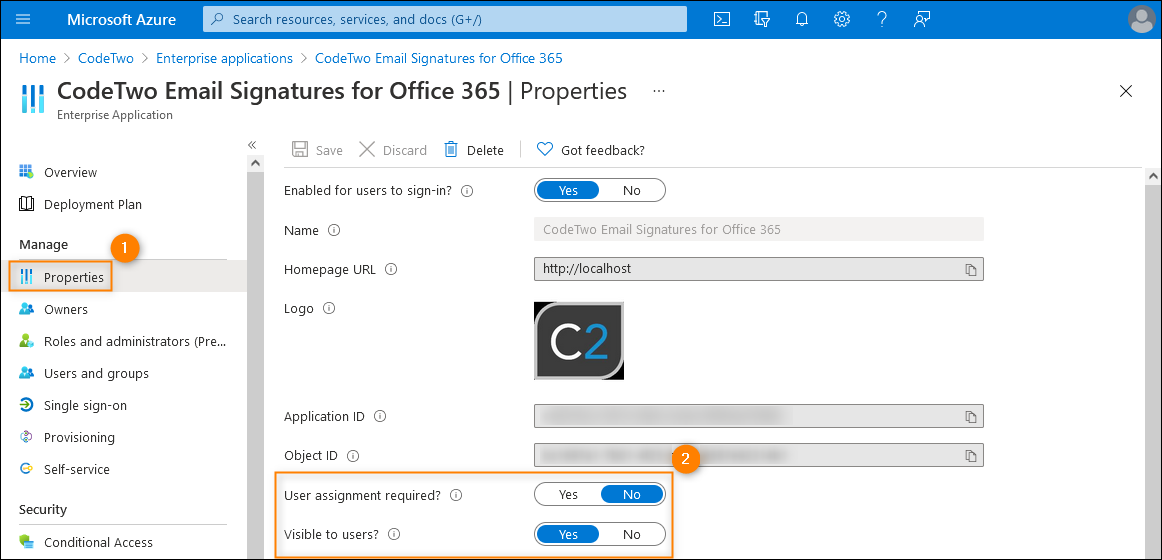Viewport: 1162px width, 560px height.
Task: Set Visible to users to Yes
Action: (x=568, y=534)
